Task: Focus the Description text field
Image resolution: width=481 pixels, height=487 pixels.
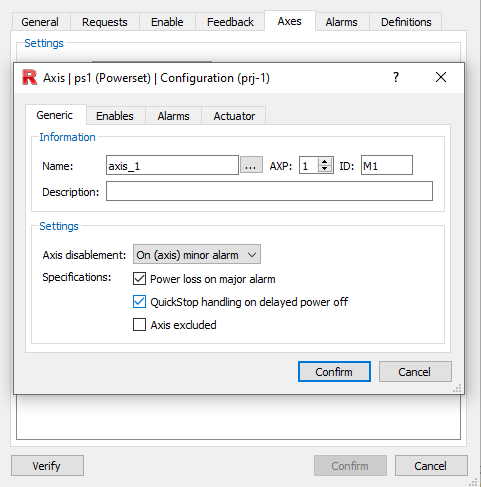Action: (x=269, y=191)
